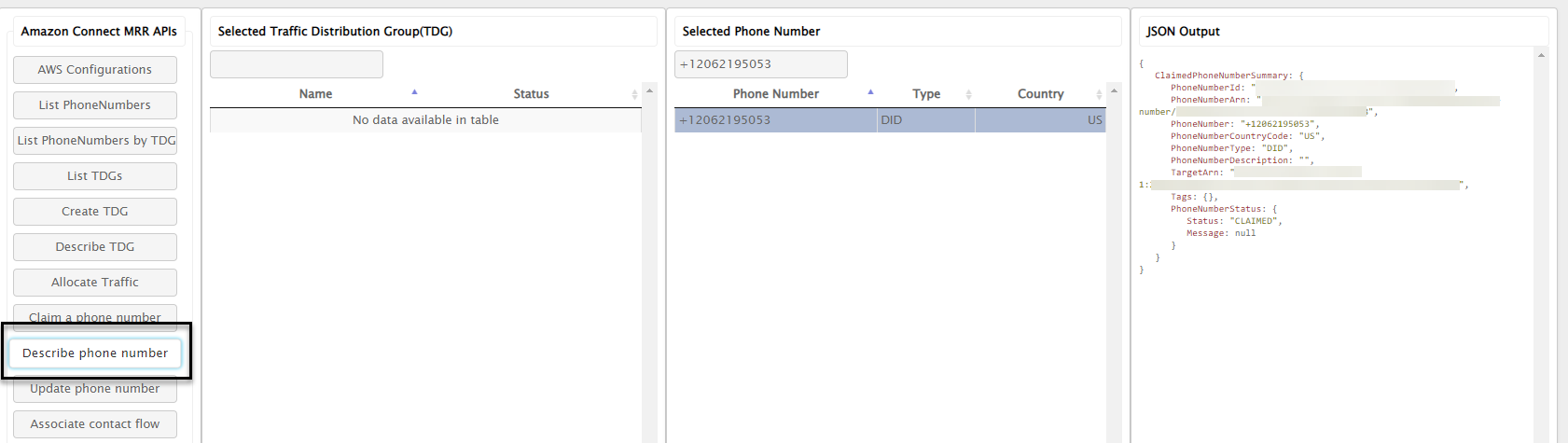Image resolution: width=1568 pixels, height=443 pixels.
Task: Click List PhoneNumbers by TDG
Action: point(95,141)
